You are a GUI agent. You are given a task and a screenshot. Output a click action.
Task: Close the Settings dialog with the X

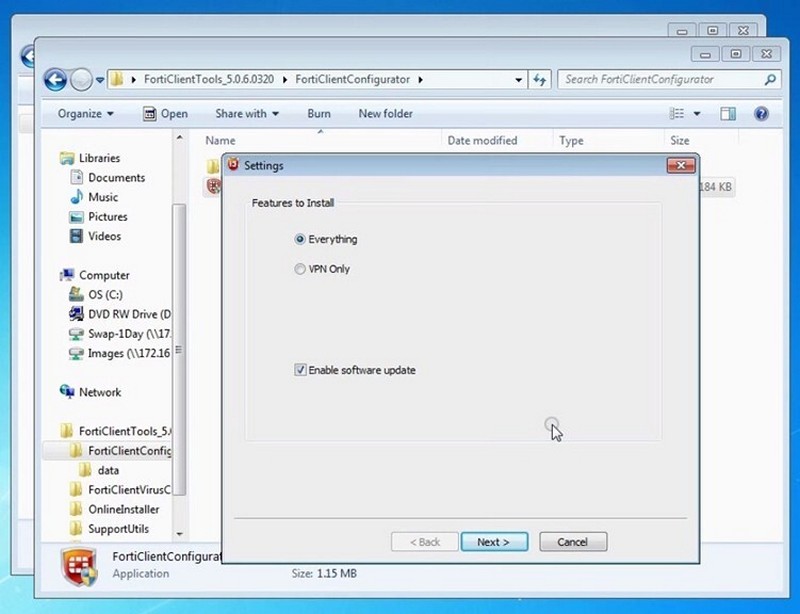[x=681, y=165]
